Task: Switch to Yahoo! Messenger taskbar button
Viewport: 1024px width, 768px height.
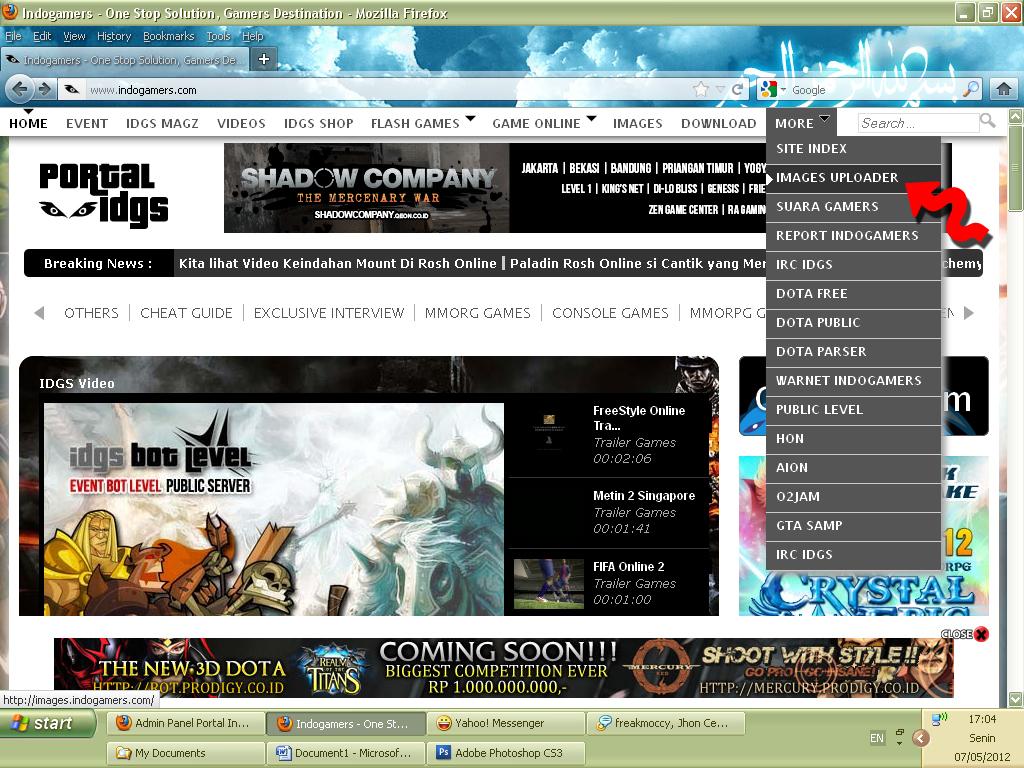Action: (505, 723)
